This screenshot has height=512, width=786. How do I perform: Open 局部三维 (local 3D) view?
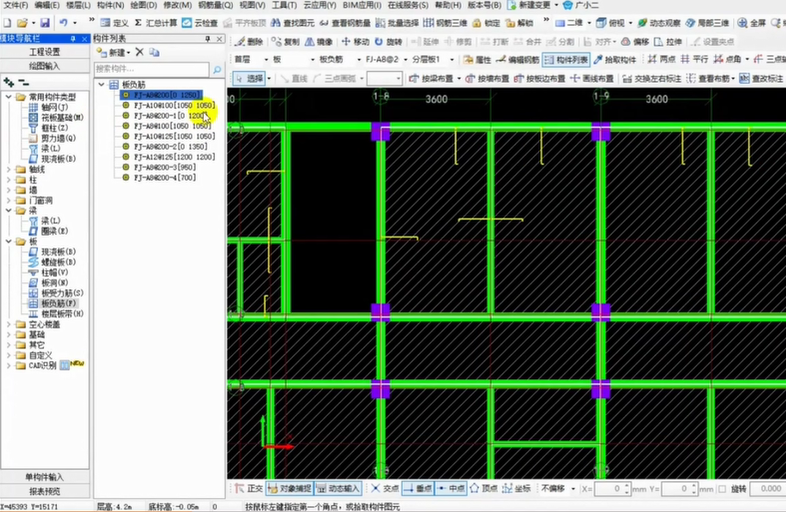[707, 23]
